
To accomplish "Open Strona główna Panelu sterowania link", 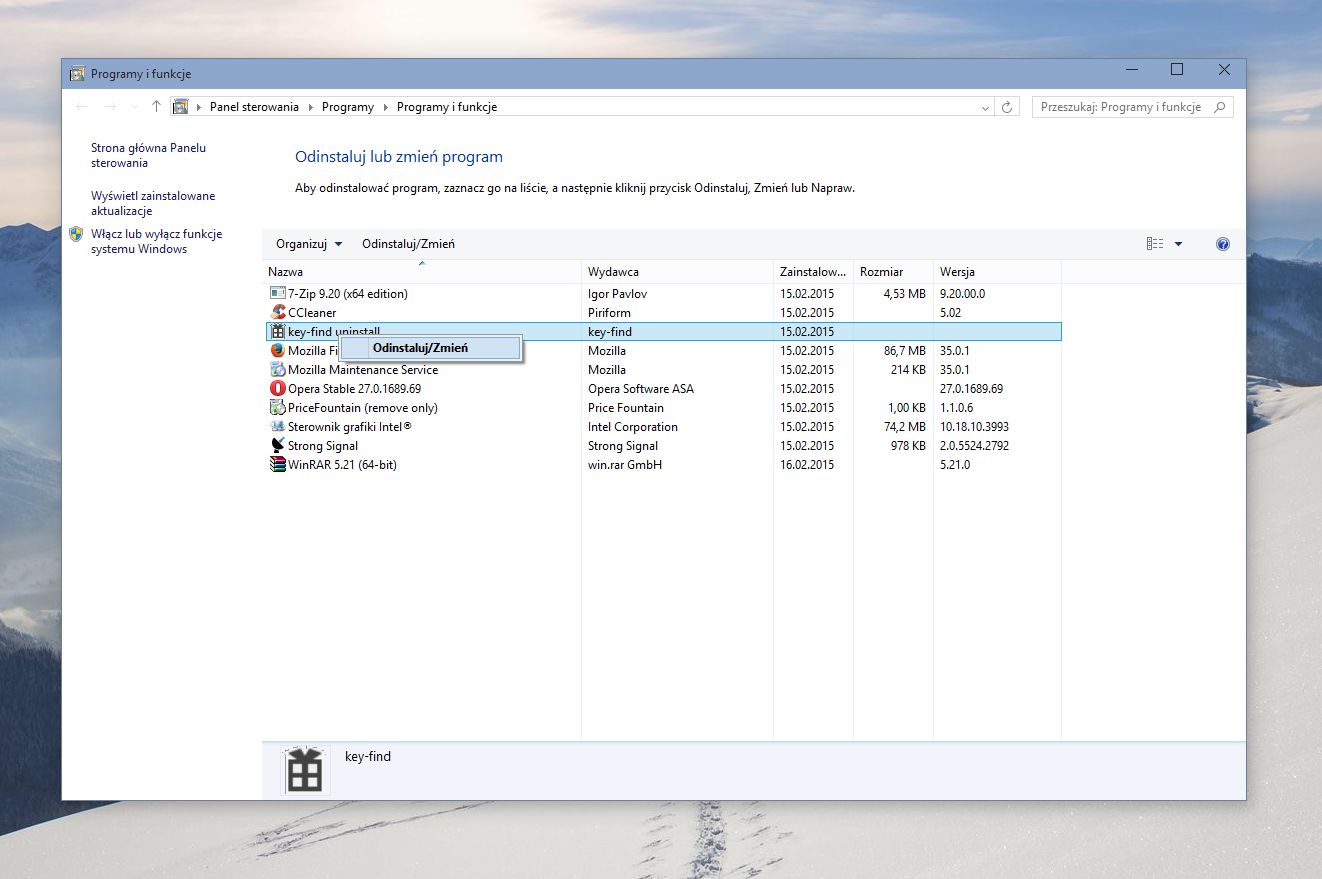I will 148,155.
